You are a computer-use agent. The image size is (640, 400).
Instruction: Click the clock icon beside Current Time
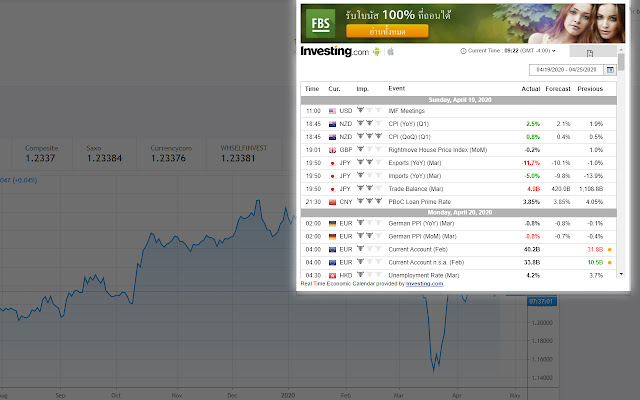pyautogui.click(x=463, y=51)
